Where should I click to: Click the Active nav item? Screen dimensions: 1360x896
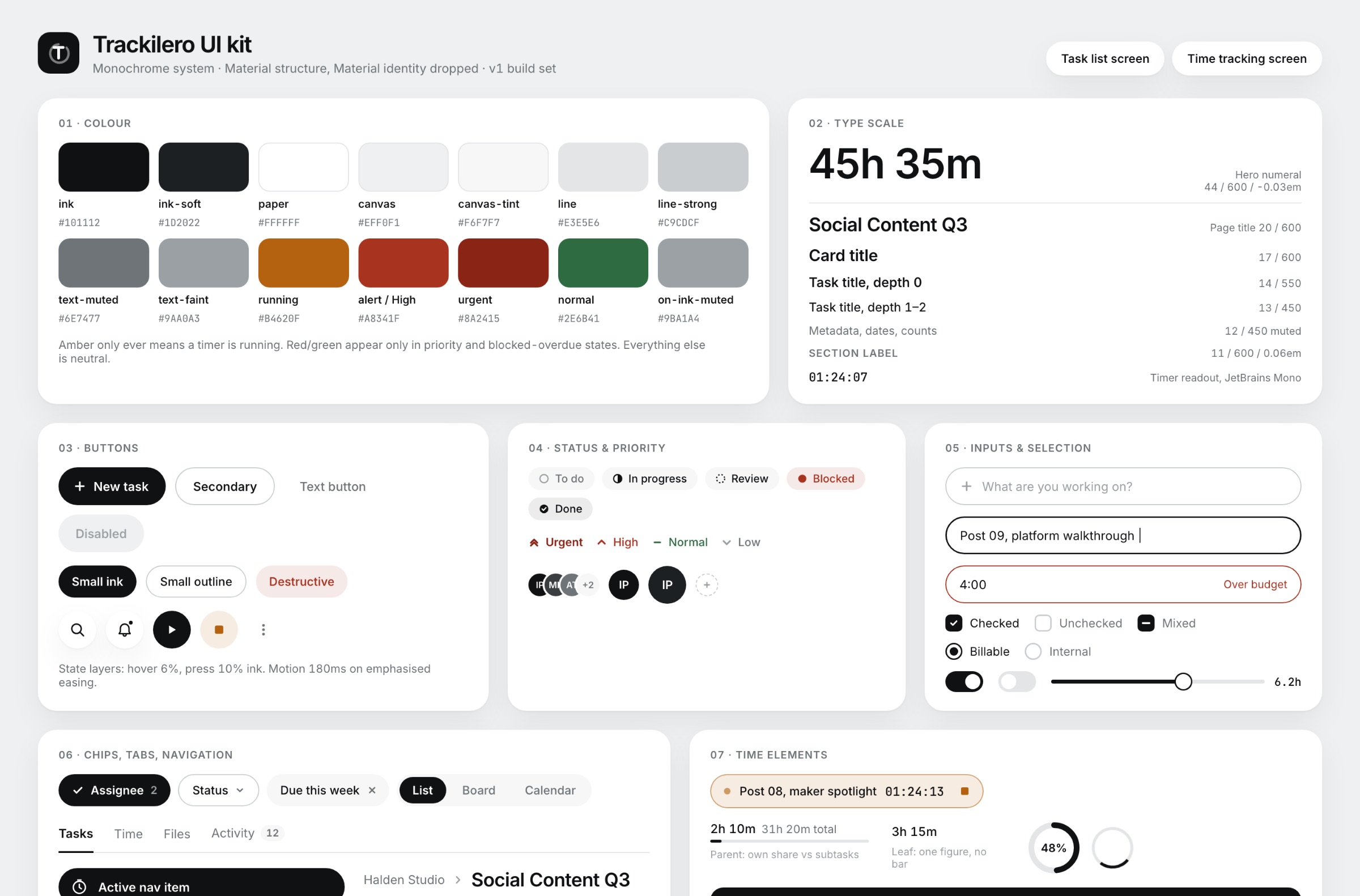[201, 883]
